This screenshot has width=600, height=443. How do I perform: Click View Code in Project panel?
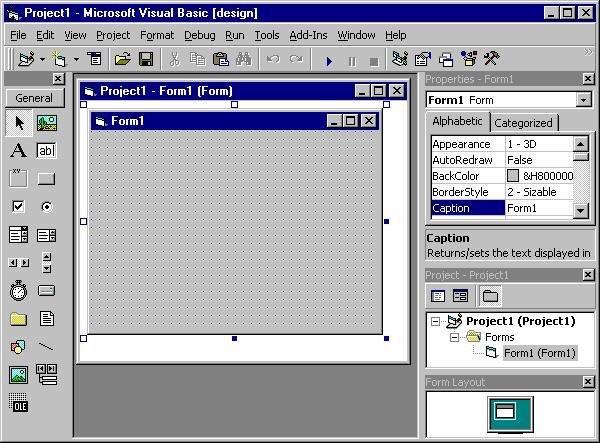pyautogui.click(x=438, y=296)
